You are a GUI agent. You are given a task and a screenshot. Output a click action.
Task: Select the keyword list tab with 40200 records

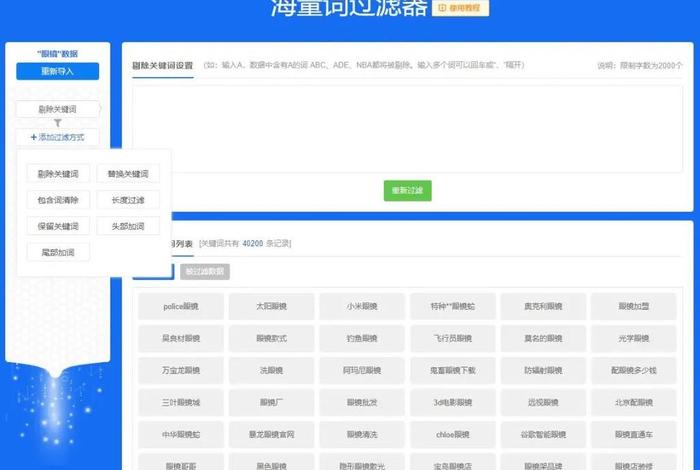pos(182,244)
